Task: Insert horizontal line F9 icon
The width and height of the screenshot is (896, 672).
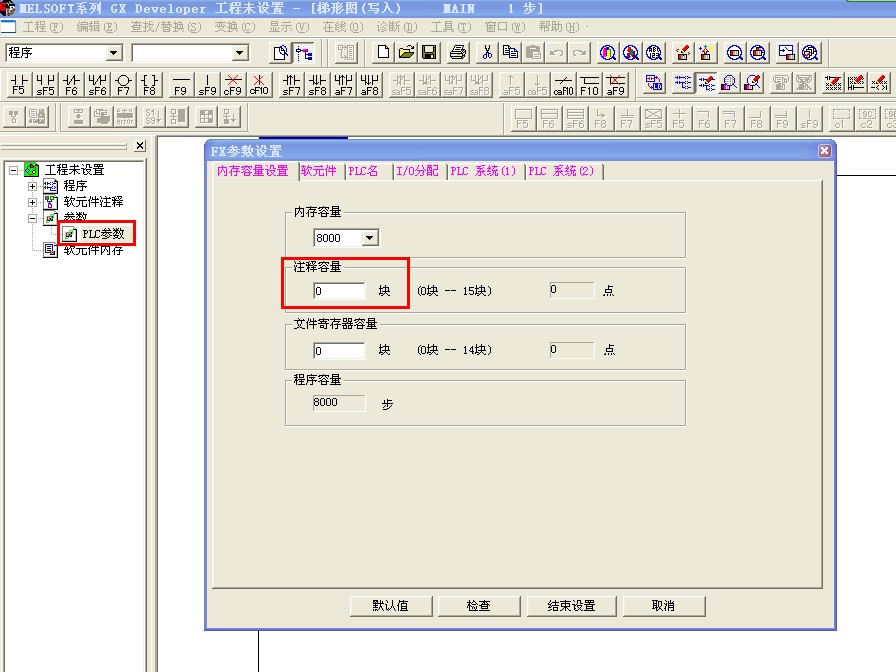Action: coord(180,84)
